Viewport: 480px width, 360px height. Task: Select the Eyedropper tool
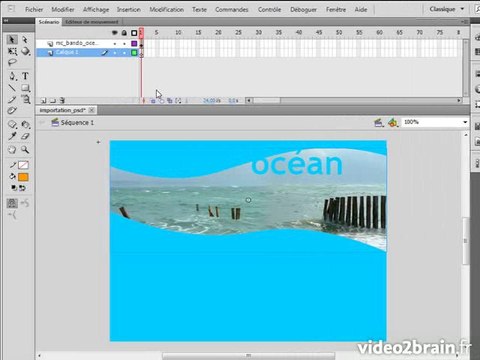12,136
